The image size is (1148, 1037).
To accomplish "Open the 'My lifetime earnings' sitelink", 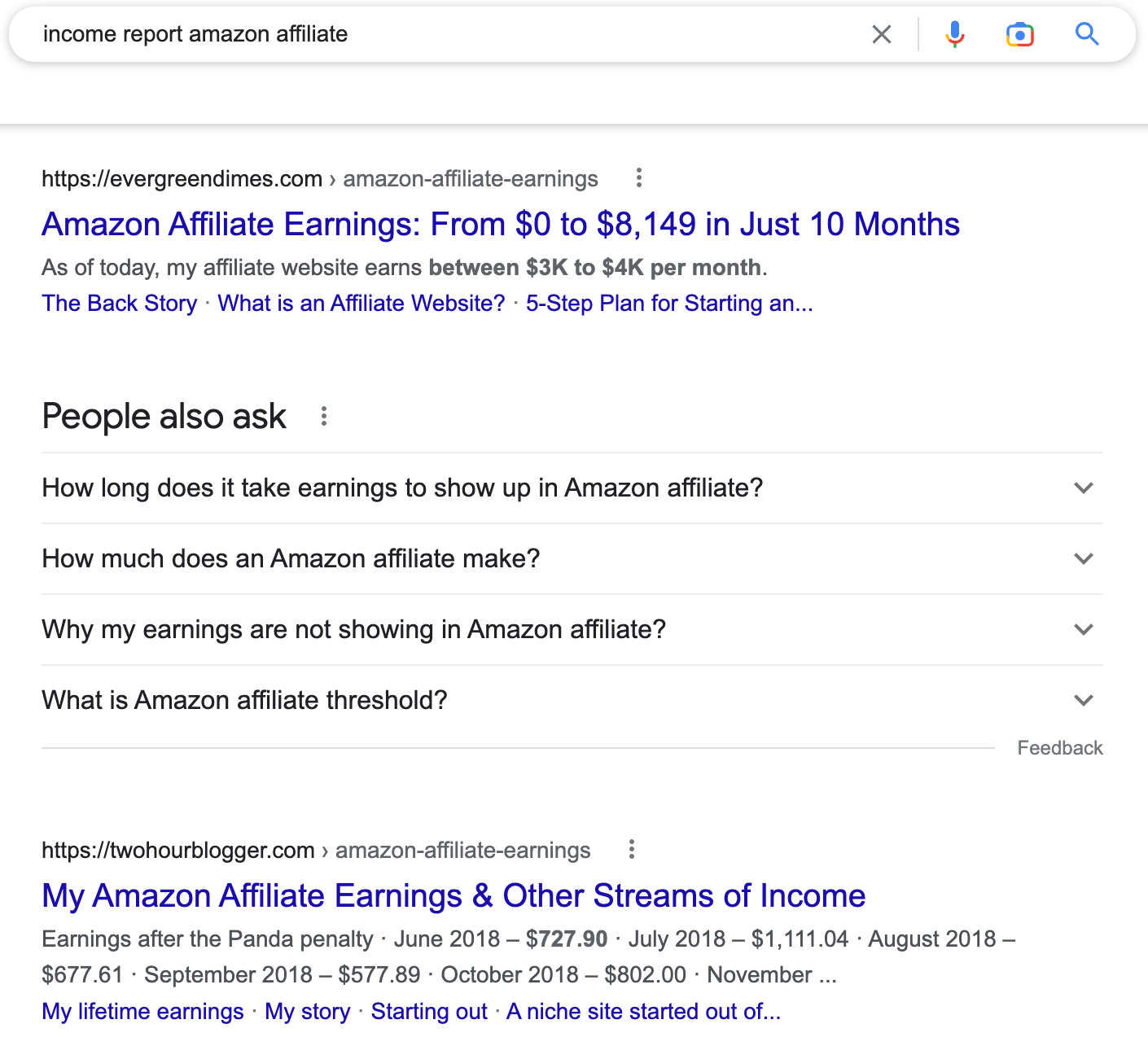I will click(142, 1011).
